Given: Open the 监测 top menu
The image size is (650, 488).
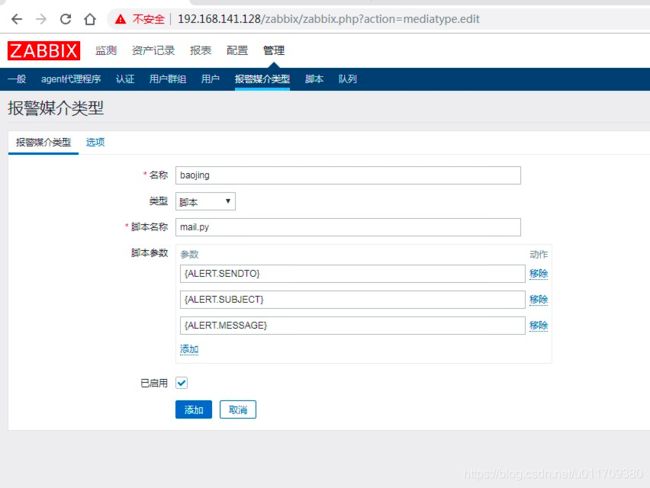Looking at the screenshot, I should [x=106, y=51].
